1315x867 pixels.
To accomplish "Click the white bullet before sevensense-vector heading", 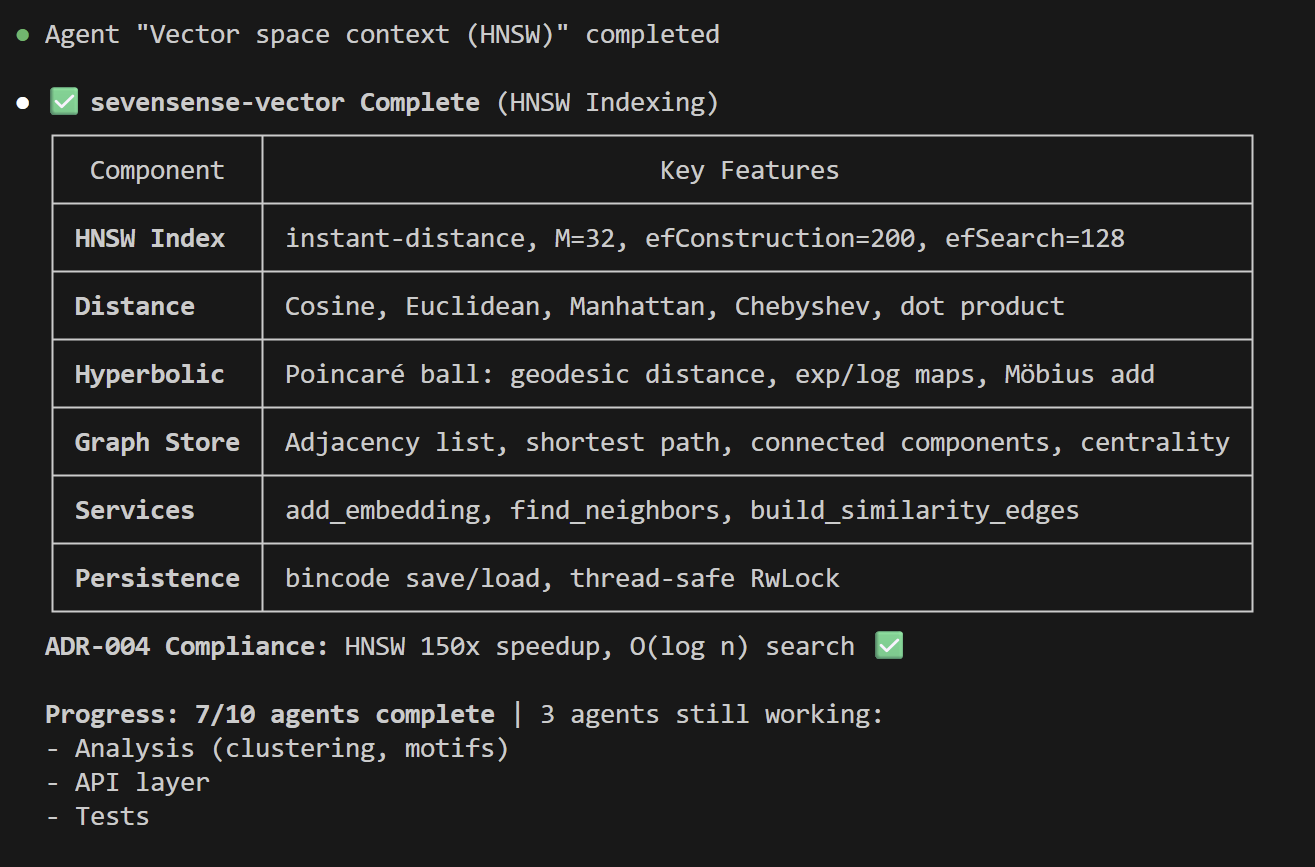I will [x=22, y=103].
